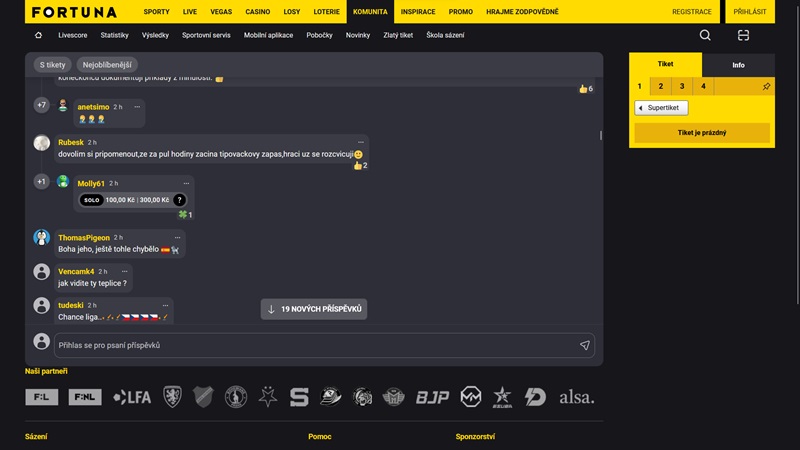Open the options menu on Rubesk's post
Viewport: 800px width, 450px height.
361,142
